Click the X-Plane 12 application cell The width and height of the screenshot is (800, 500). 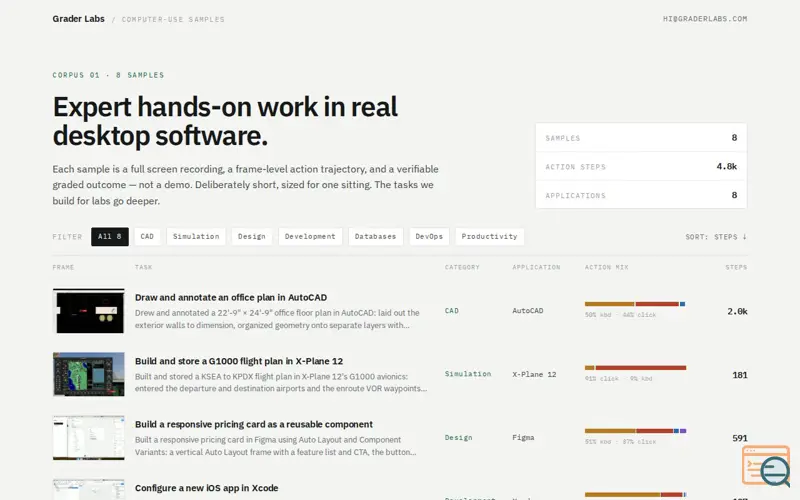(x=534, y=374)
